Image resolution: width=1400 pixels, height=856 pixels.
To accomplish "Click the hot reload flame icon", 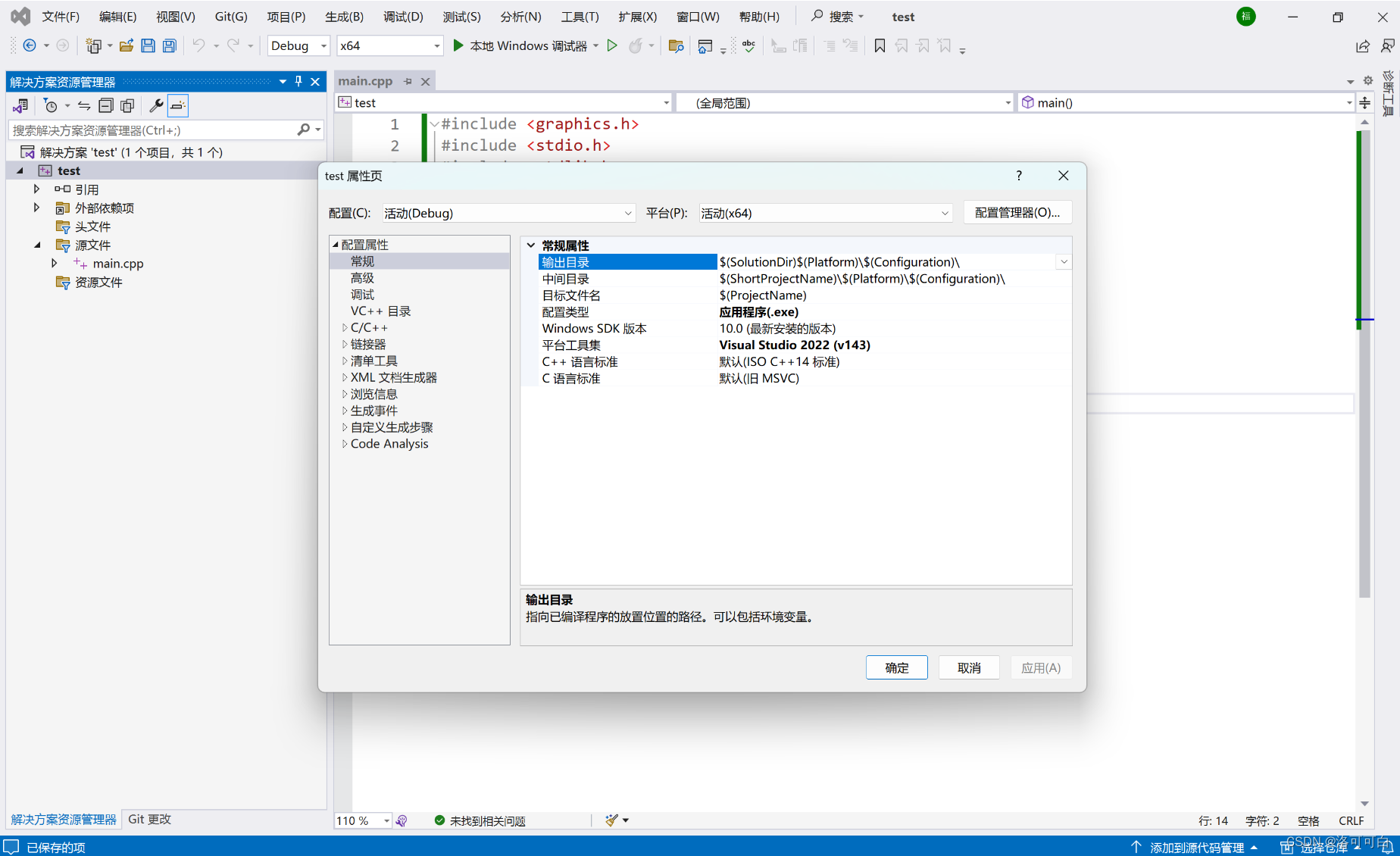I will point(636,45).
